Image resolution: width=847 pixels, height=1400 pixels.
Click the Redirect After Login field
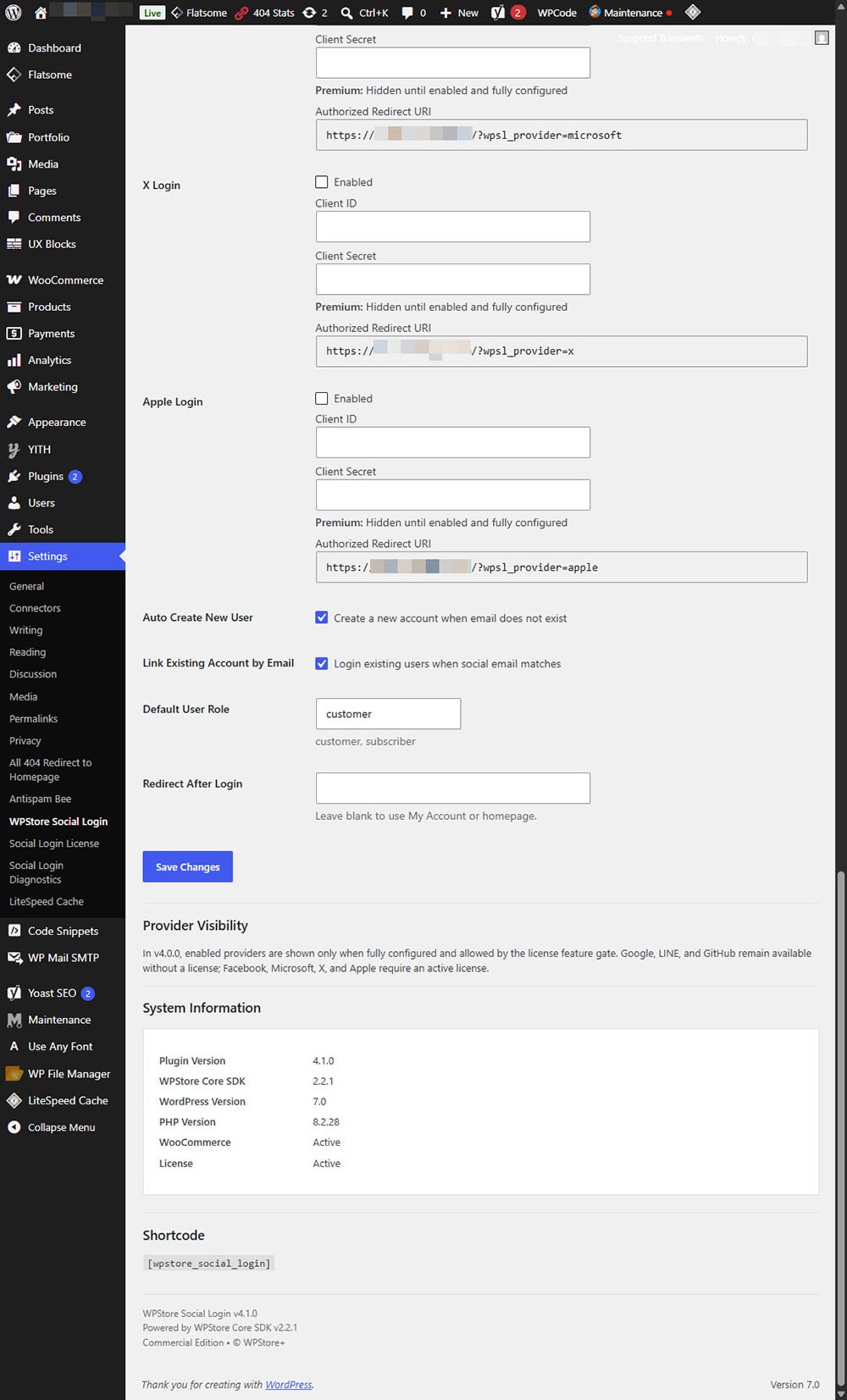click(x=453, y=789)
